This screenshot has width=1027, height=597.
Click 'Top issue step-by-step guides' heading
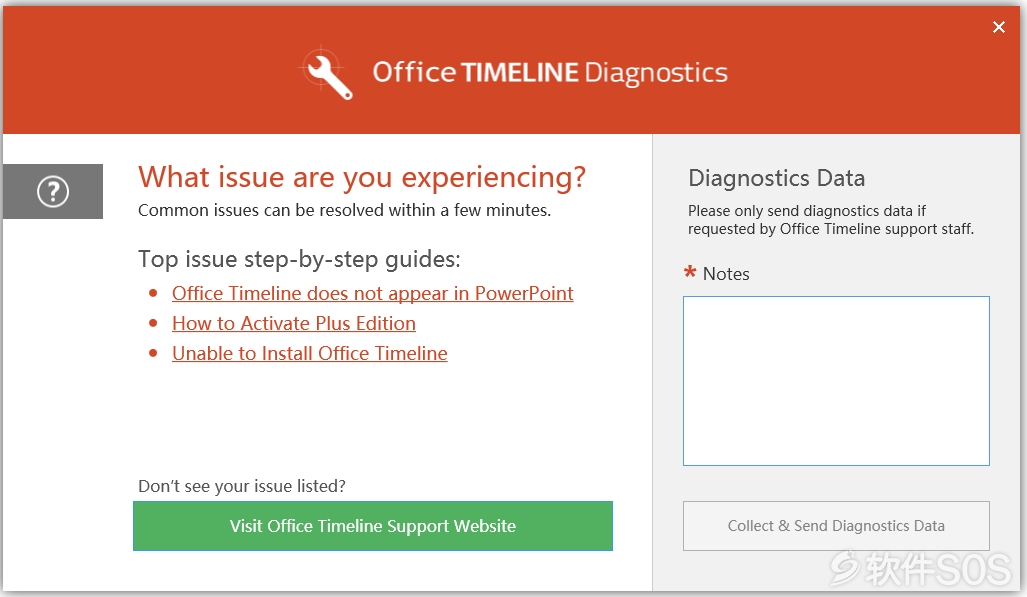point(299,260)
